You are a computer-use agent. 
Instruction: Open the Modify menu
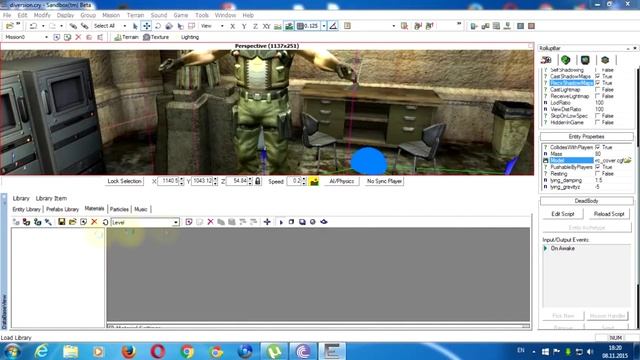click(42, 15)
